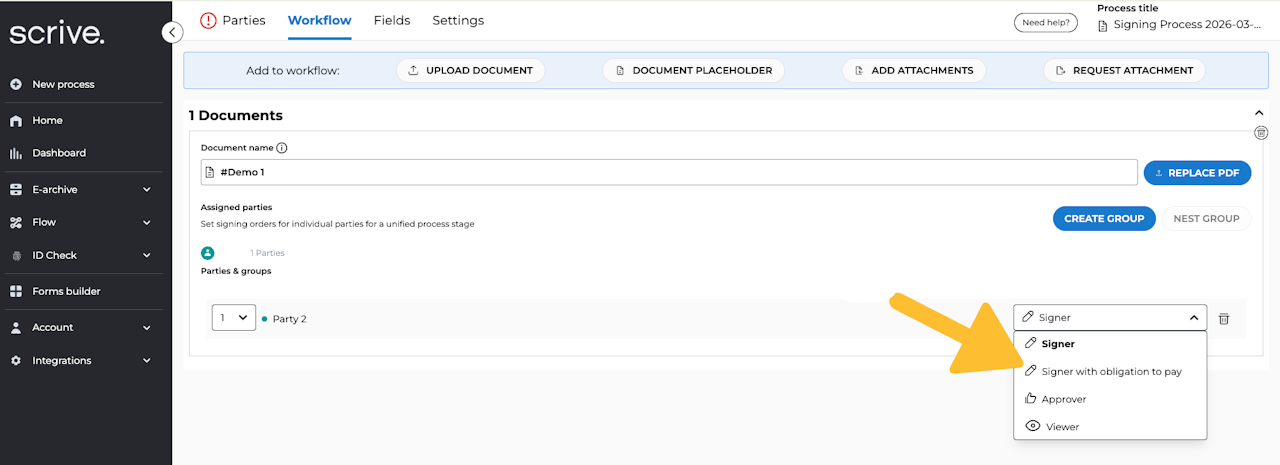Click Add Attachments
The width and height of the screenshot is (1280, 465).
[914, 70]
